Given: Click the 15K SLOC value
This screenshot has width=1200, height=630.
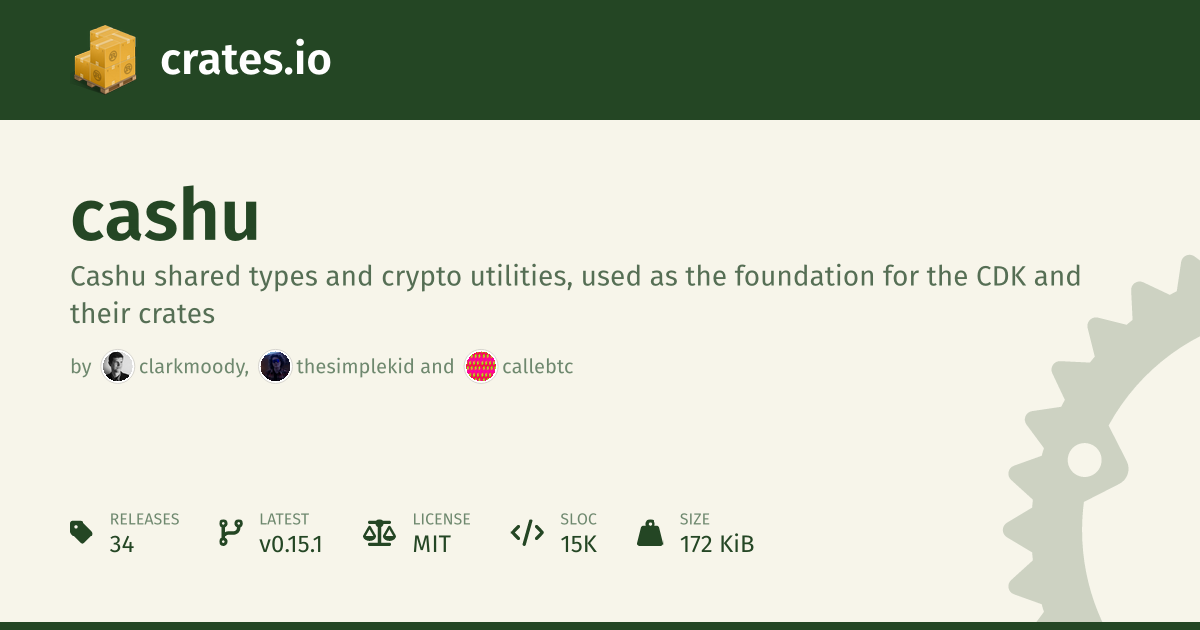Looking at the screenshot, I should pos(579,544).
